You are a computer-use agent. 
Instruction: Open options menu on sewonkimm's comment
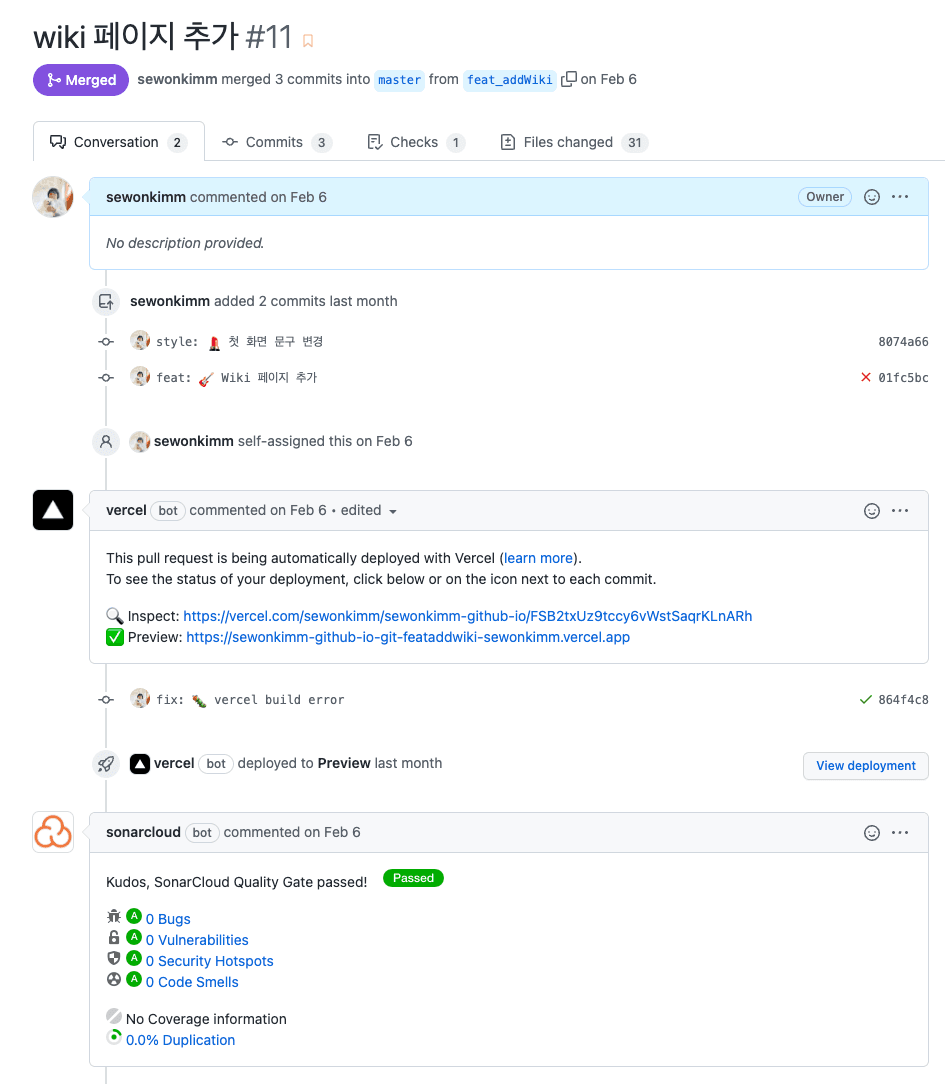900,197
